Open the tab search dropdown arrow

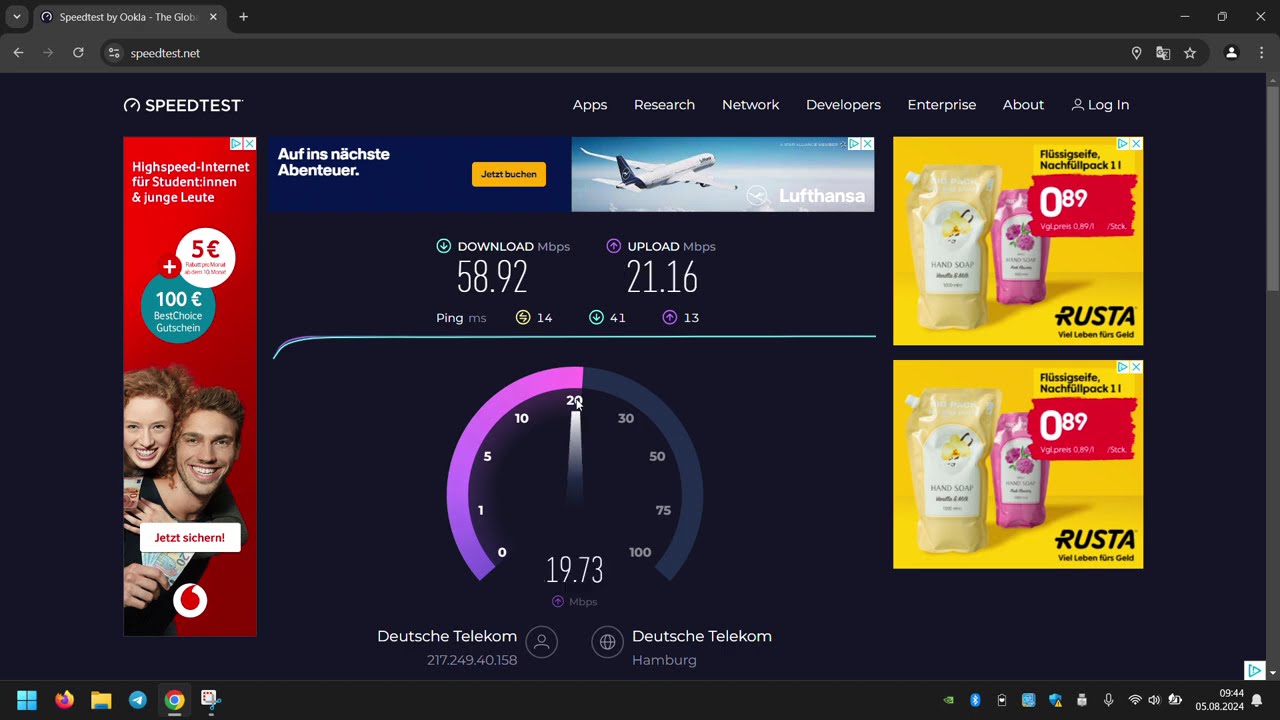pos(16,17)
